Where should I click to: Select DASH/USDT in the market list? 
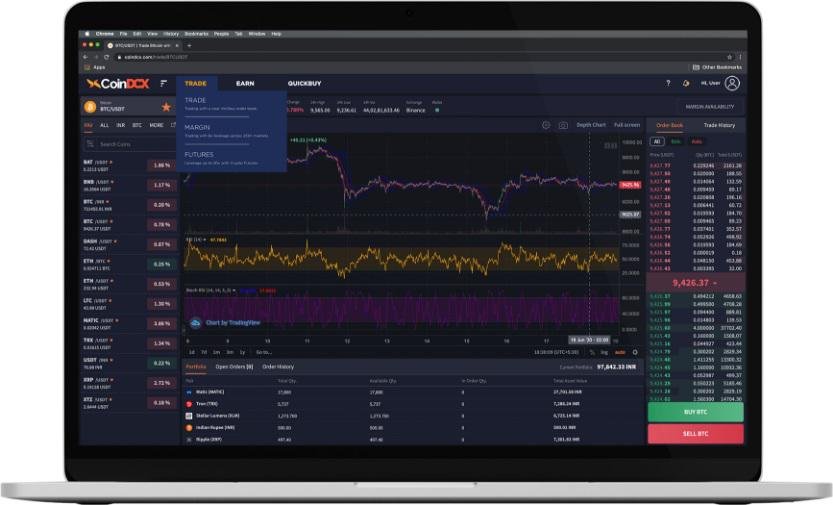pos(130,245)
